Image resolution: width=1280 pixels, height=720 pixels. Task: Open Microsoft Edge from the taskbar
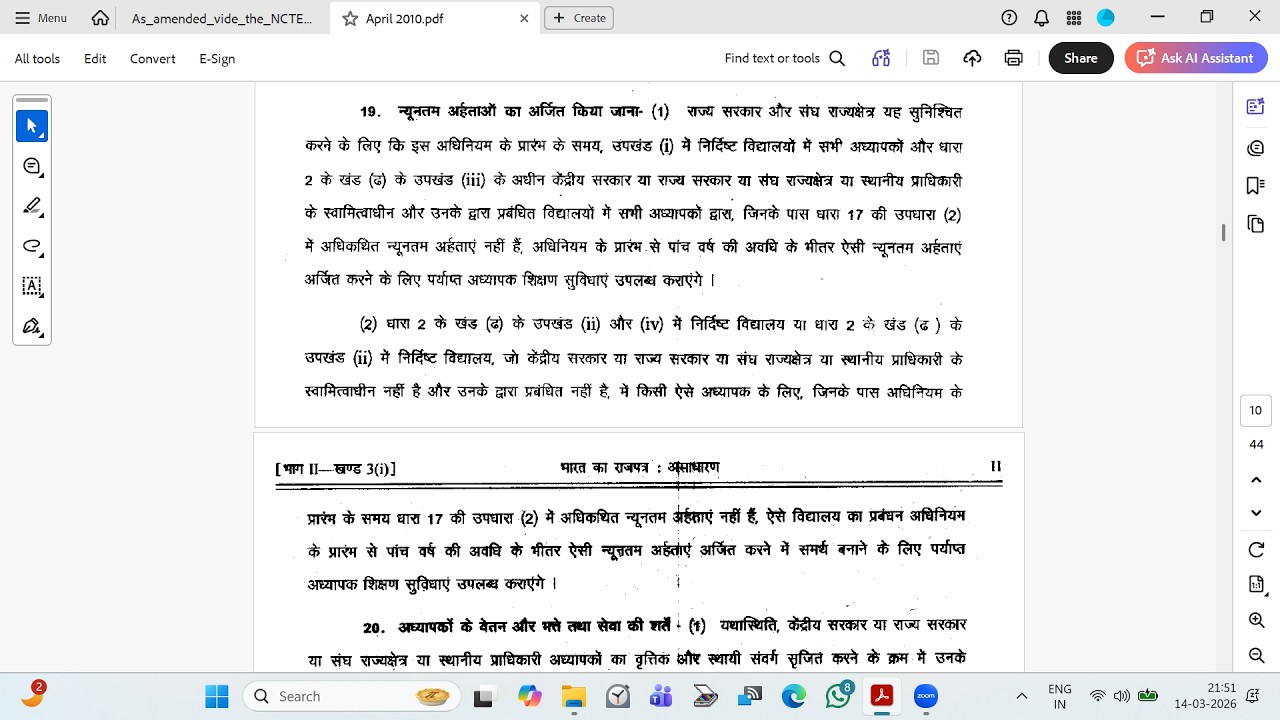793,696
